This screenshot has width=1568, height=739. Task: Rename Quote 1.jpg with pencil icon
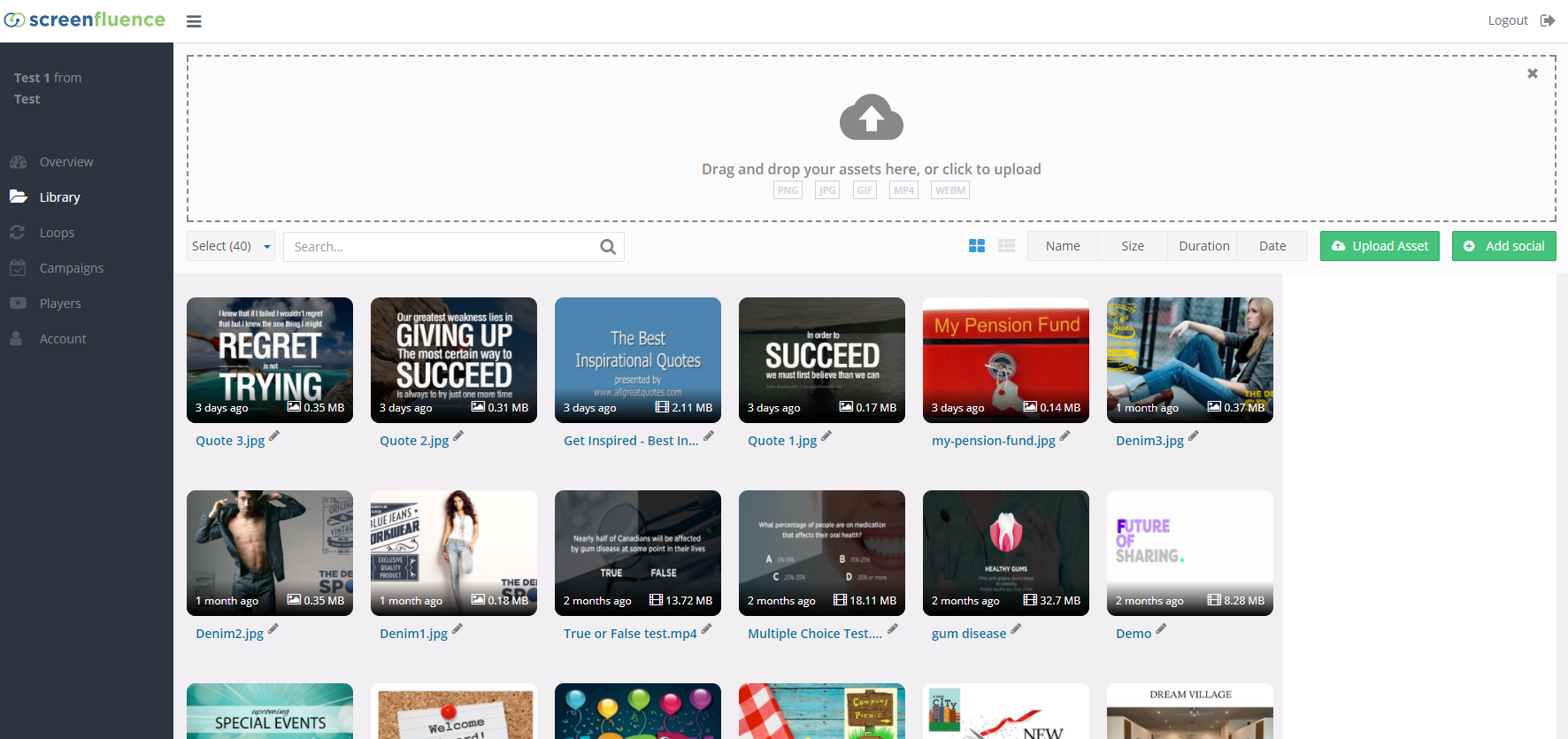click(826, 435)
